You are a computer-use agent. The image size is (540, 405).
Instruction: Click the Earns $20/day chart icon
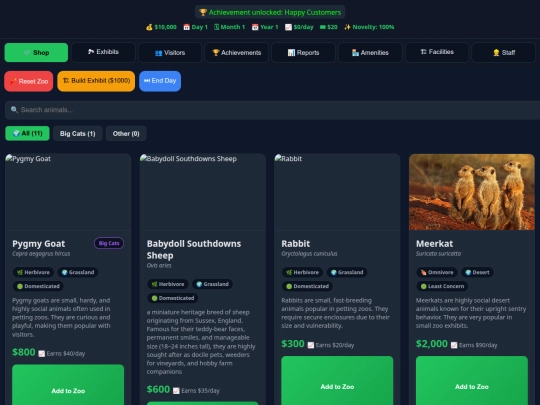[311, 345]
